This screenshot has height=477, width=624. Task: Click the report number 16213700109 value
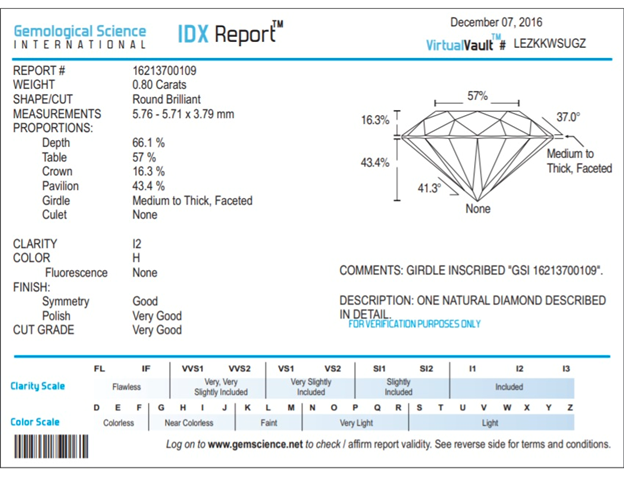tap(164, 71)
